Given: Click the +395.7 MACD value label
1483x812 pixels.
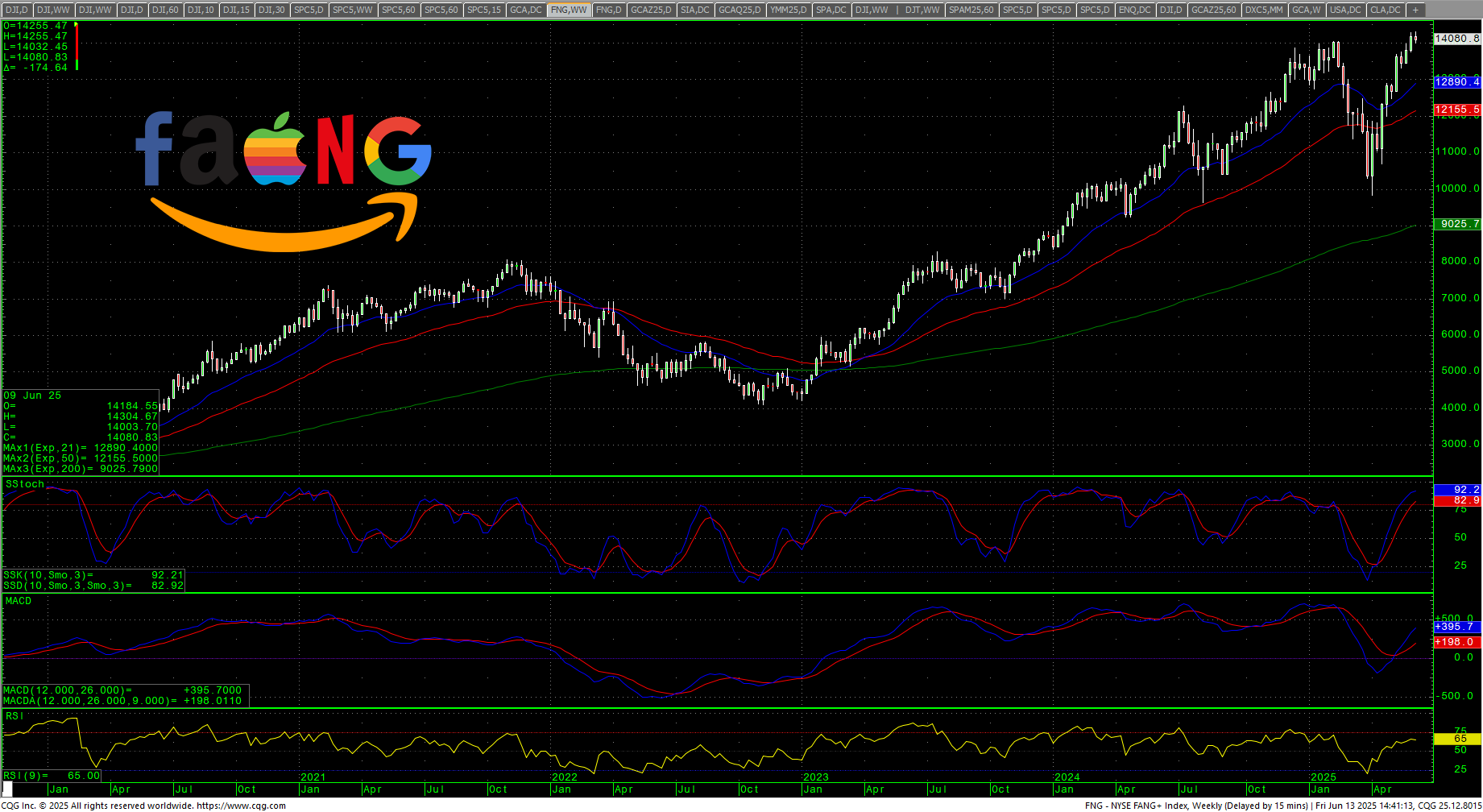Looking at the screenshot, I should (x=1457, y=627).
